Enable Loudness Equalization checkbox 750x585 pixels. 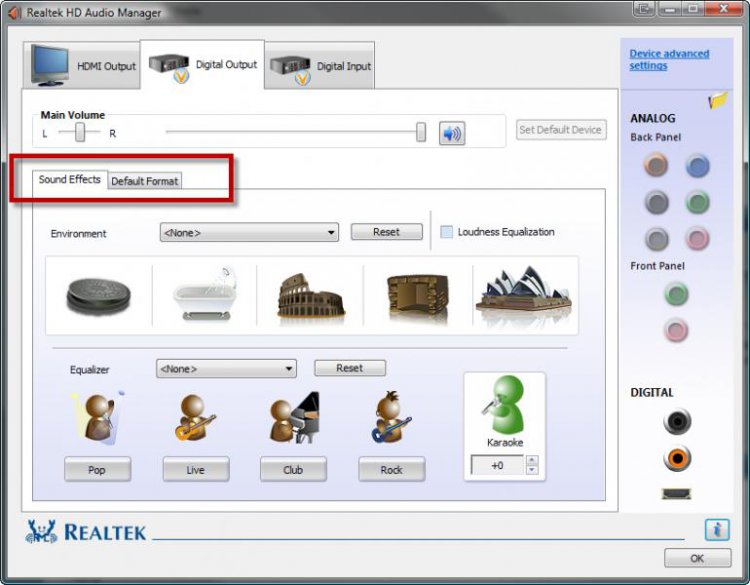point(446,232)
